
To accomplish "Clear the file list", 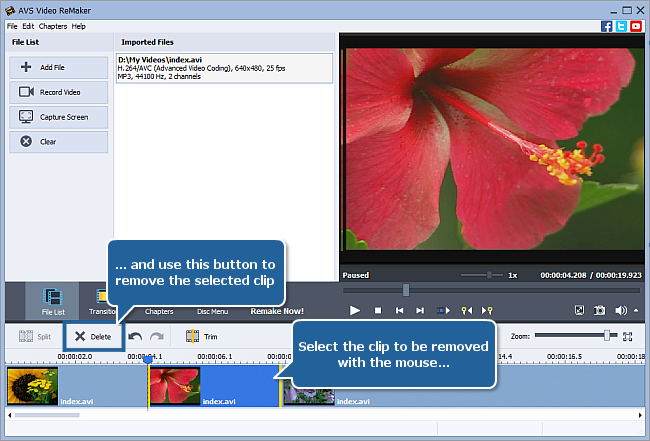I will pyautogui.click(x=58, y=142).
